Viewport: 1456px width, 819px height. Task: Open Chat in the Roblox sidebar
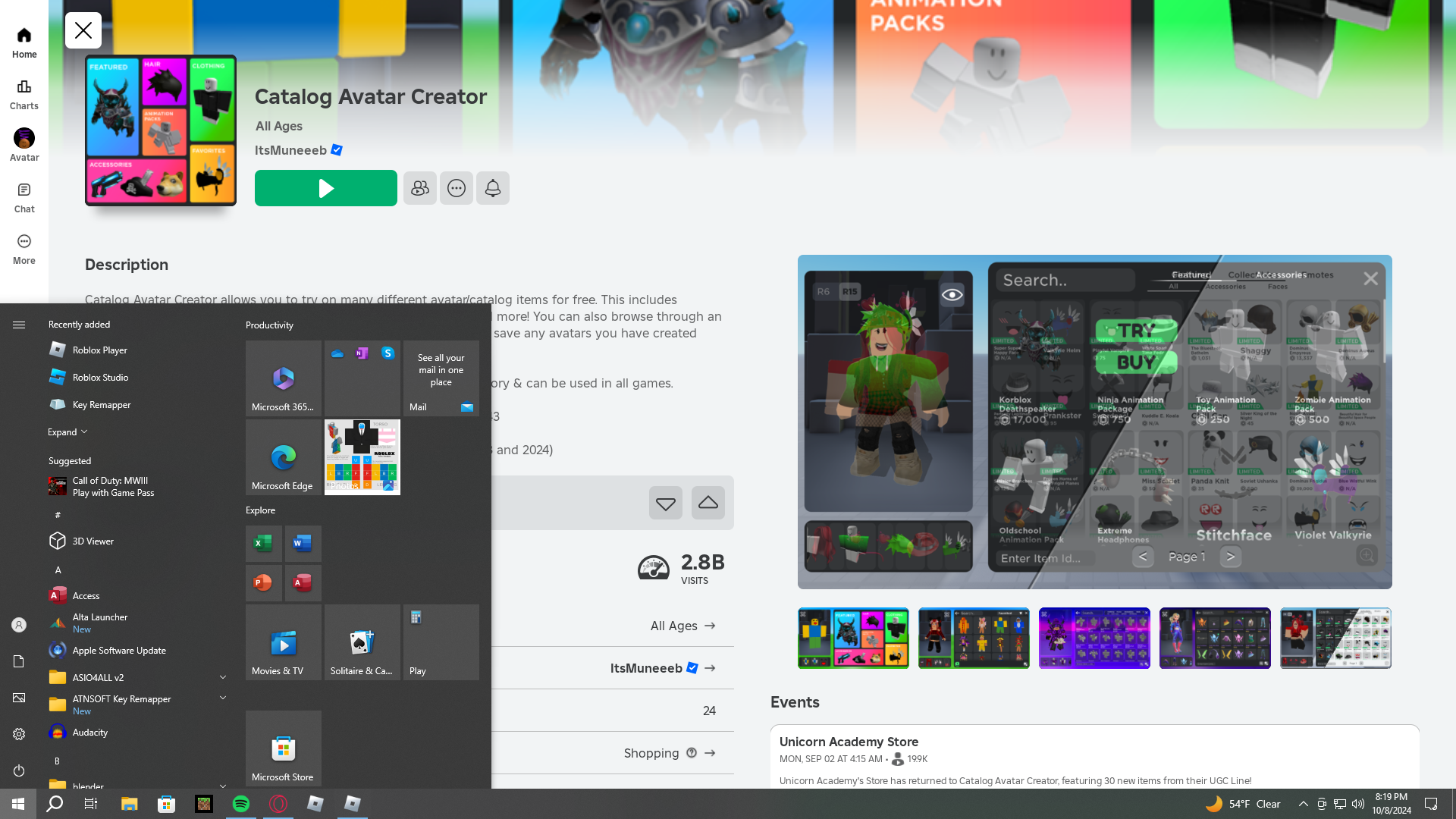24,197
